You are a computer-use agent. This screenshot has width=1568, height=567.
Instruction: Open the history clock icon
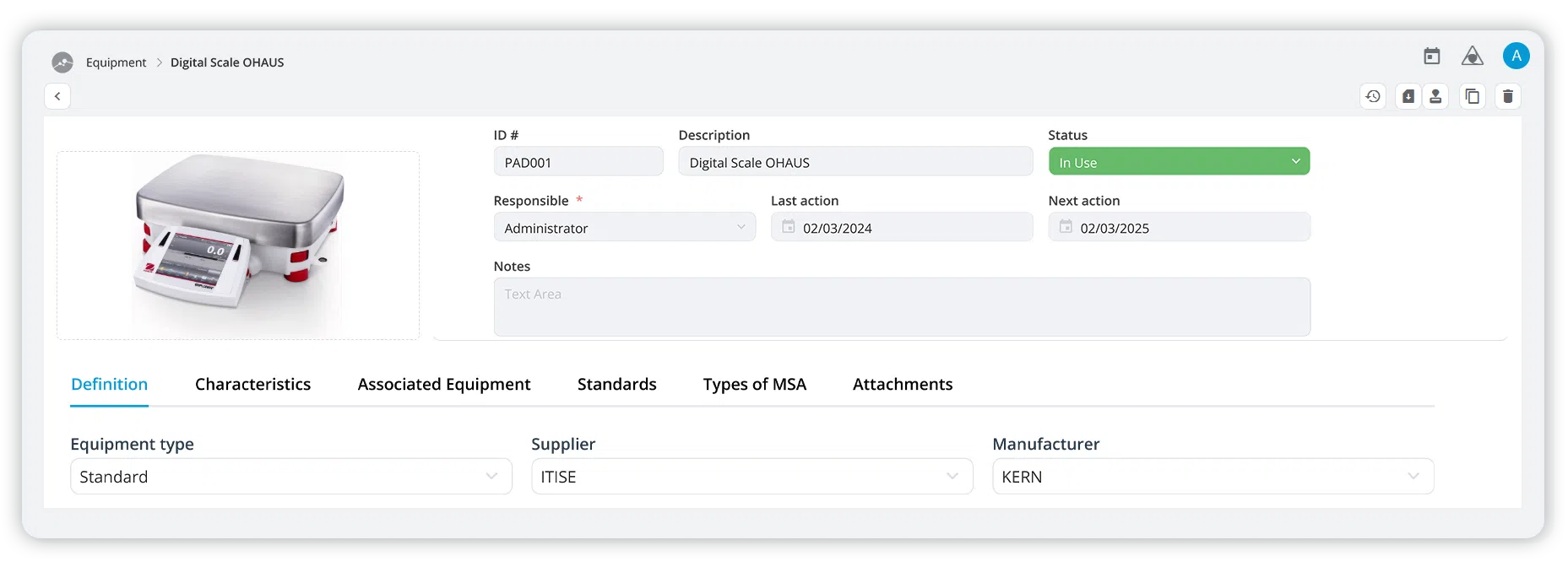(1373, 96)
